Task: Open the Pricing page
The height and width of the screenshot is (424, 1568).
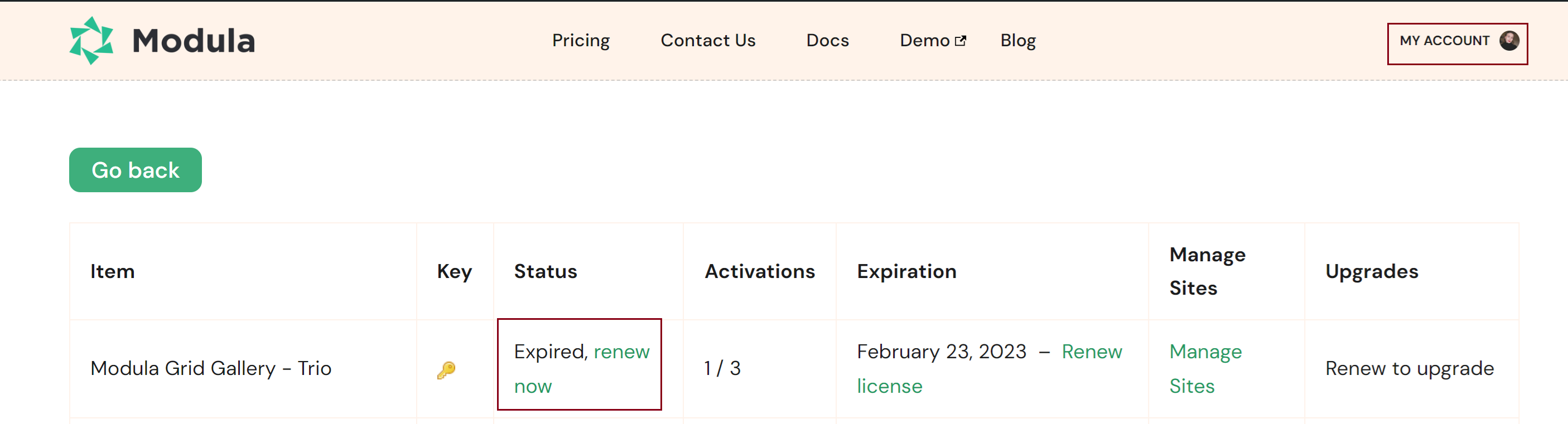Action: click(x=580, y=40)
